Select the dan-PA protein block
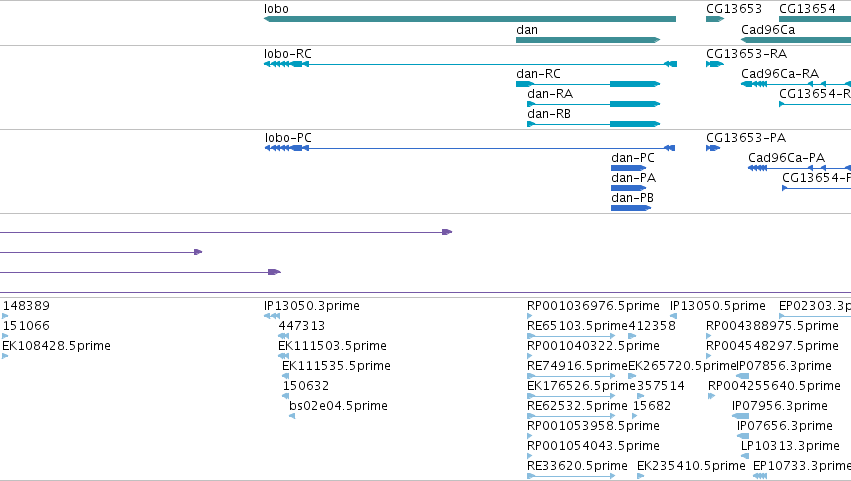851x481 pixels. point(628,188)
